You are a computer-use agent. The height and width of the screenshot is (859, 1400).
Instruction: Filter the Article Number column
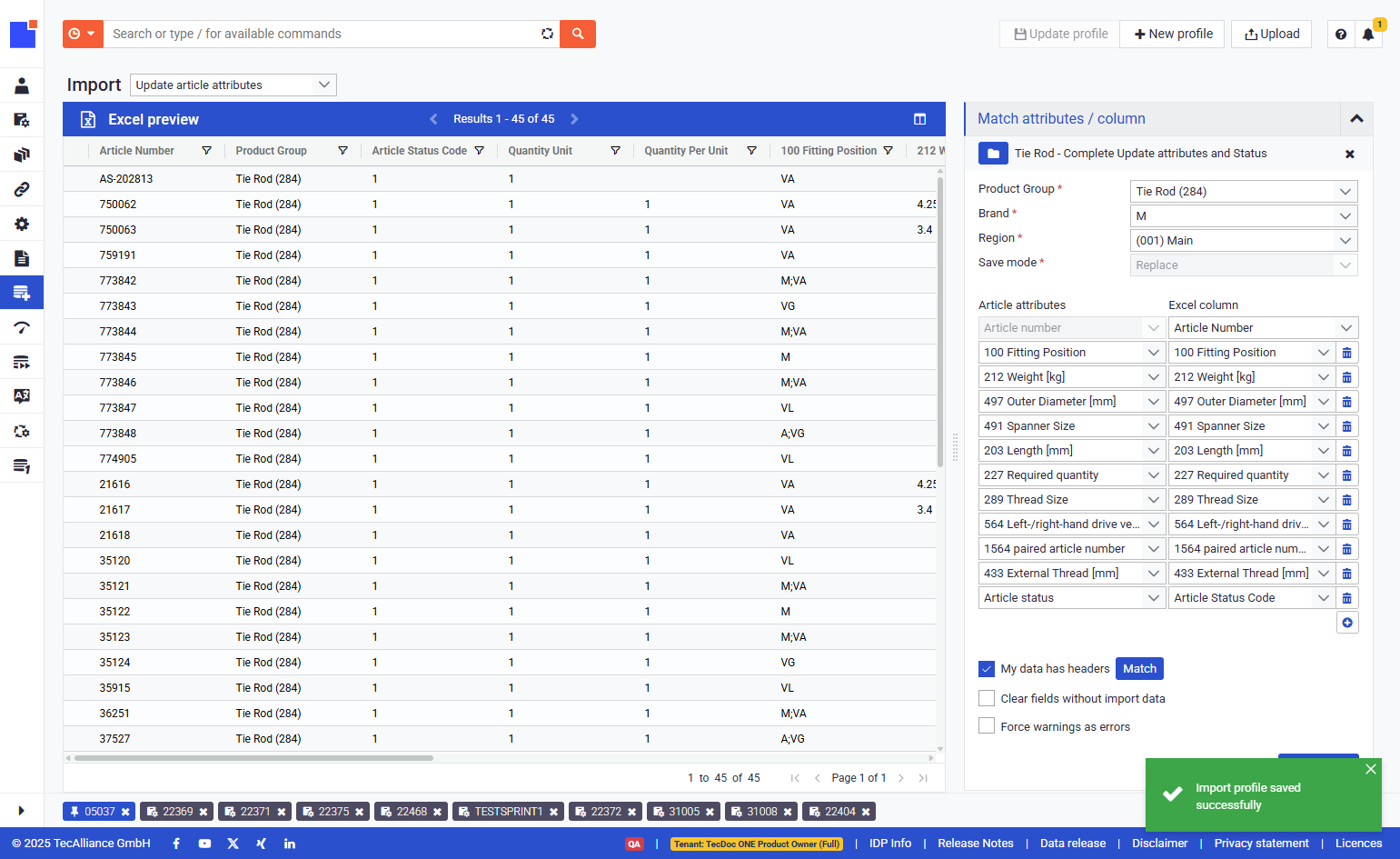[x=206, y=151]
